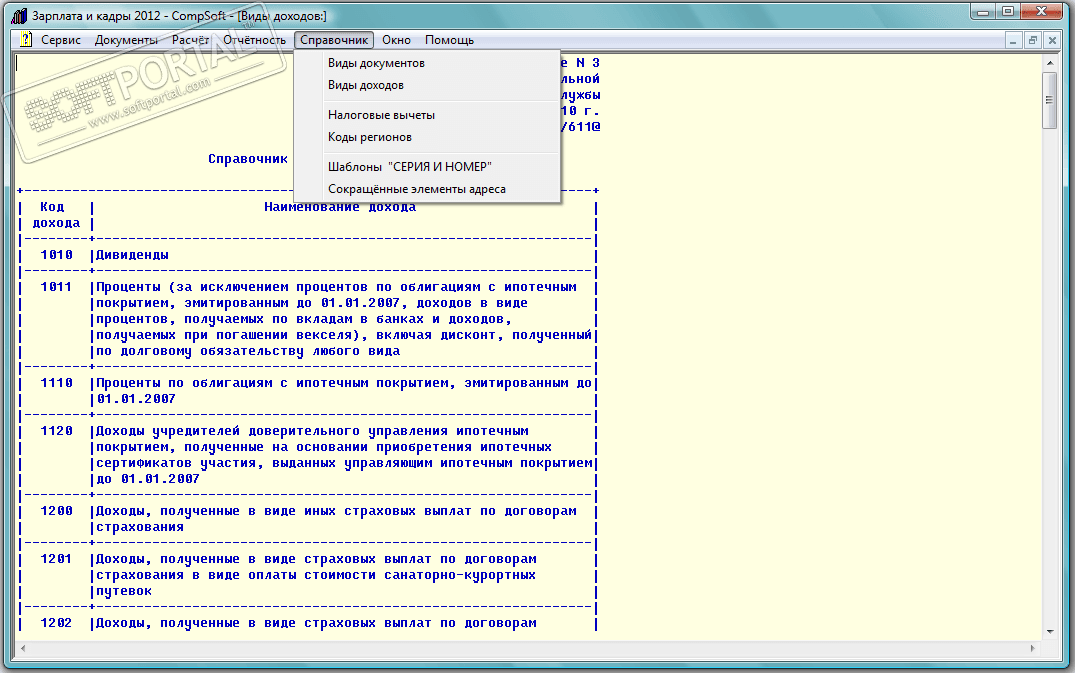
Task: Click income code 1120
Action: pyautogui.click(x=56, y=431)
